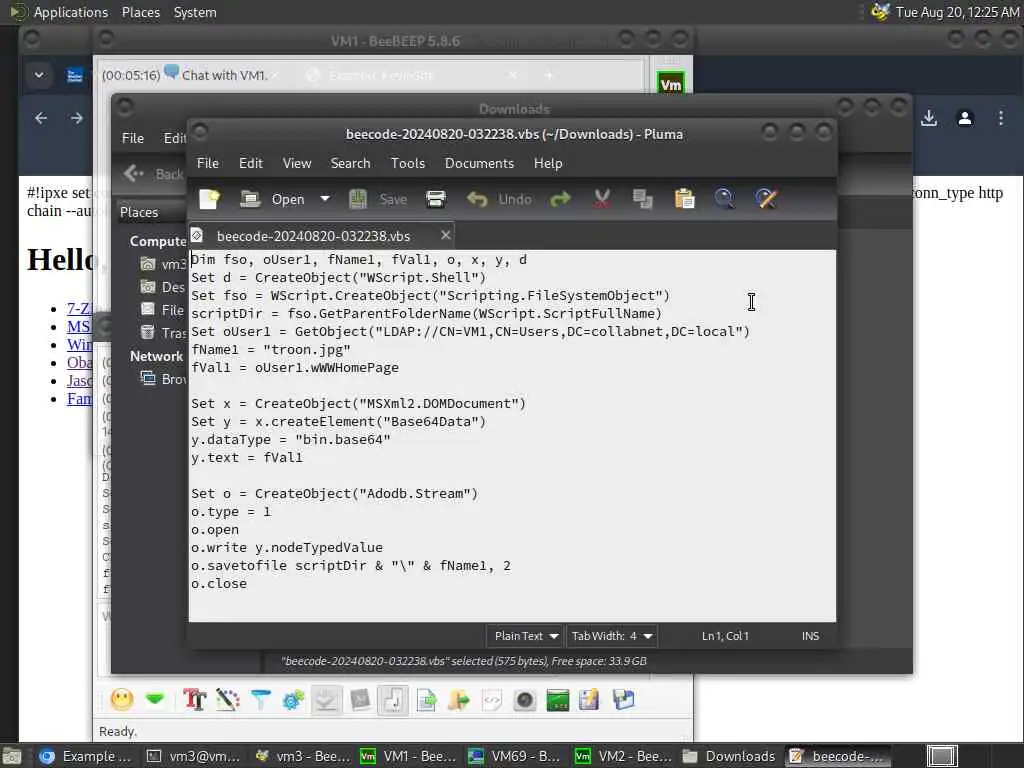
Task: Open the Pluma File menu
Action: point(208,163)
